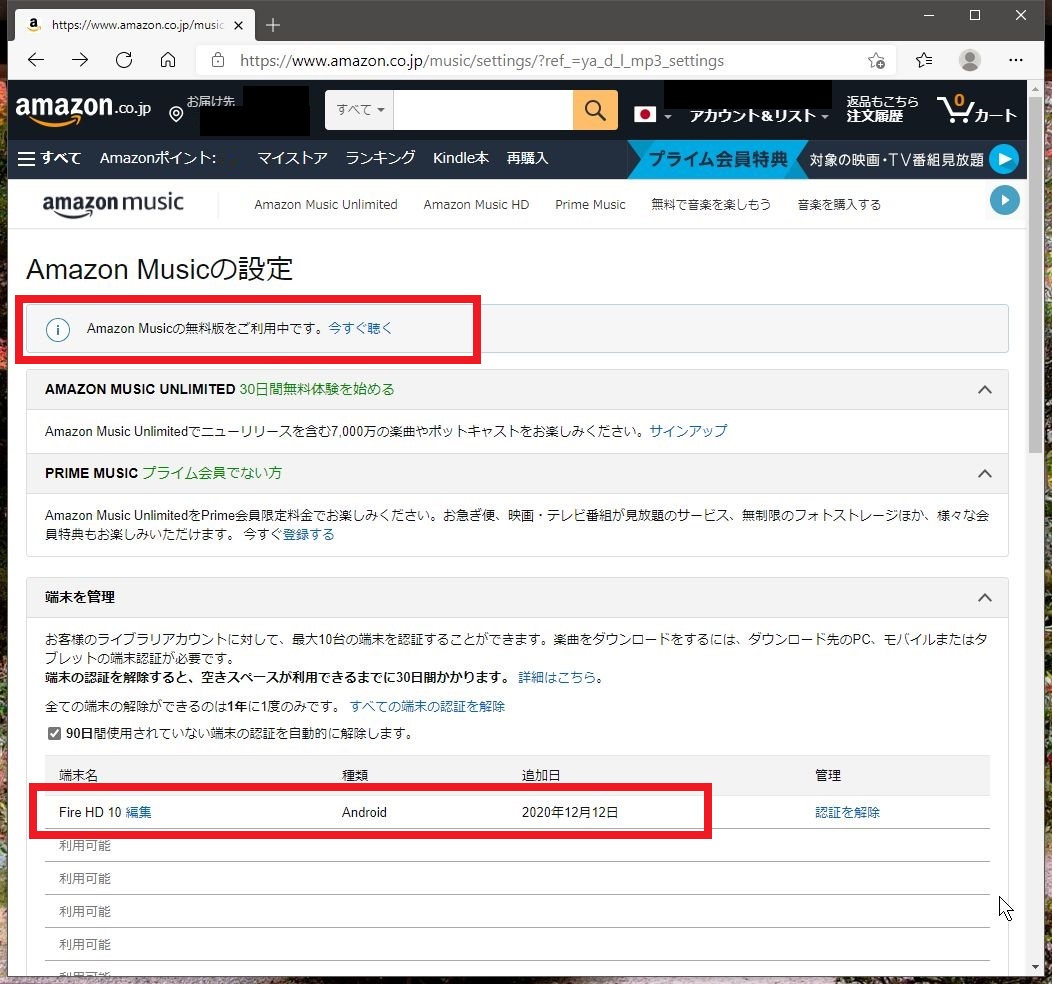Add this page to favorites star icon
This screenshot has width=1052, height=984.
tap(876, 61)
